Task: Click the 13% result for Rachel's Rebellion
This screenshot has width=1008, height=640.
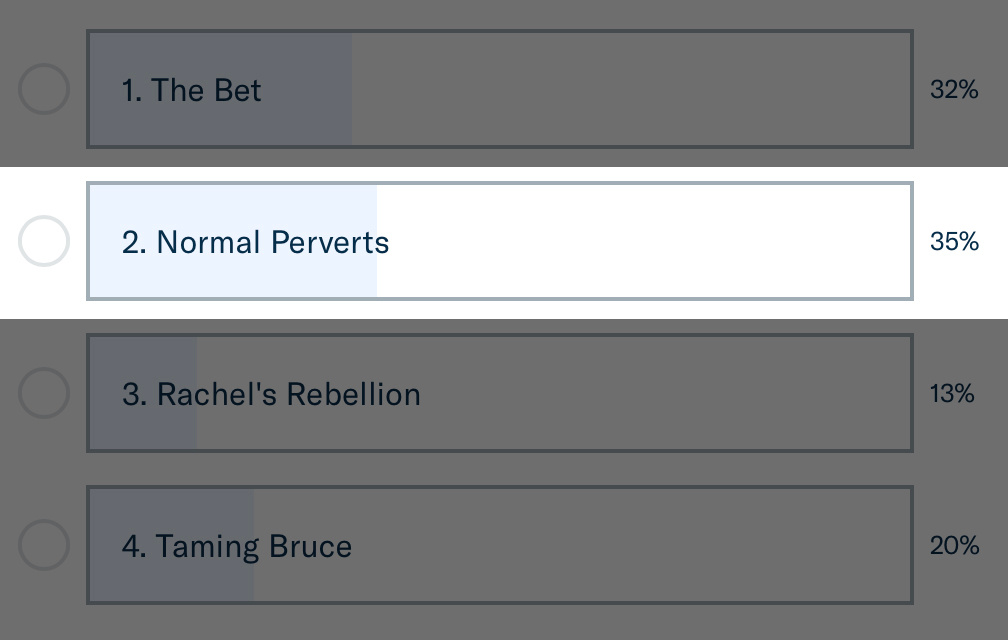Action: (952, 394)
